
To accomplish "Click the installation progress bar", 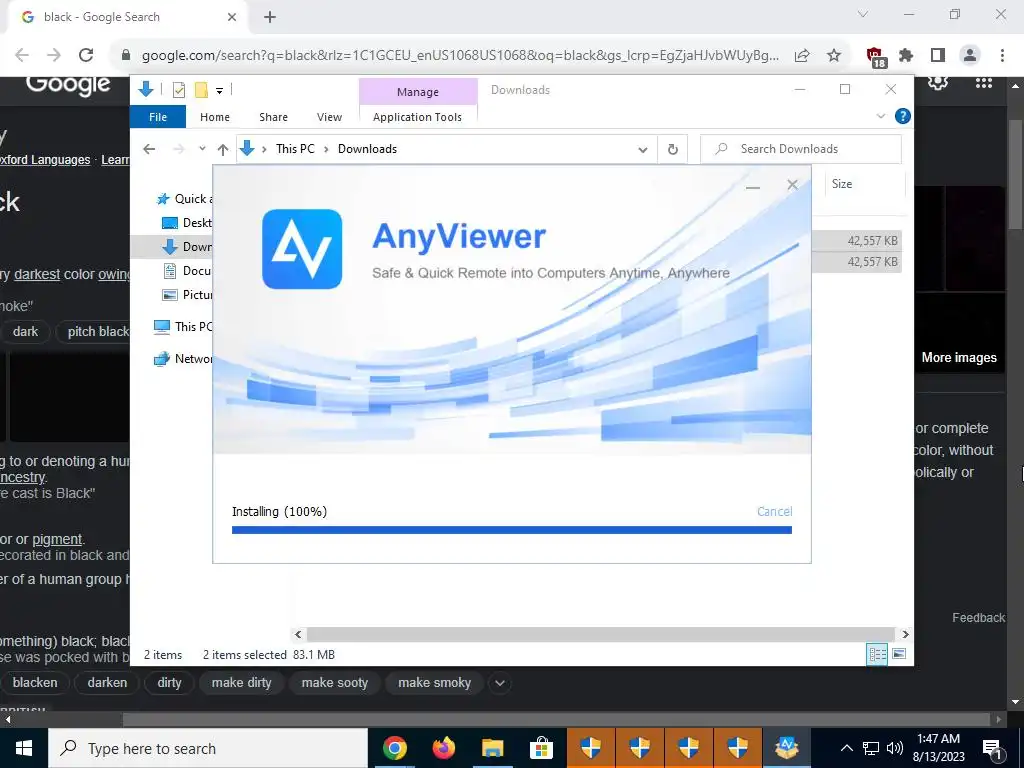I will click(x=511, y=530).
